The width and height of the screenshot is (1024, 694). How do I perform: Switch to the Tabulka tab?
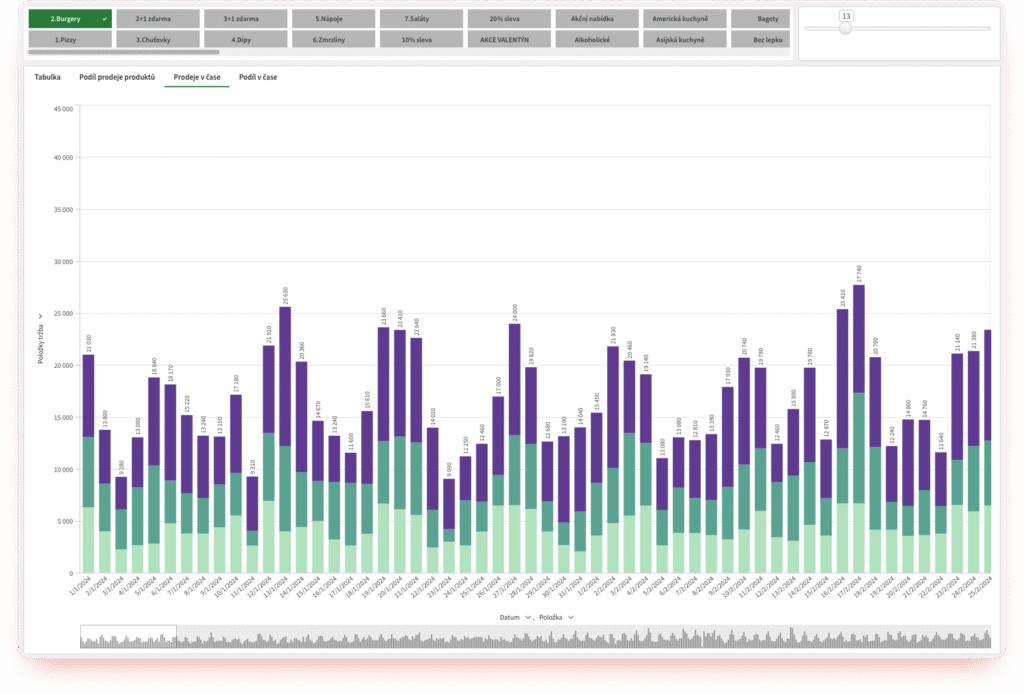47,77
